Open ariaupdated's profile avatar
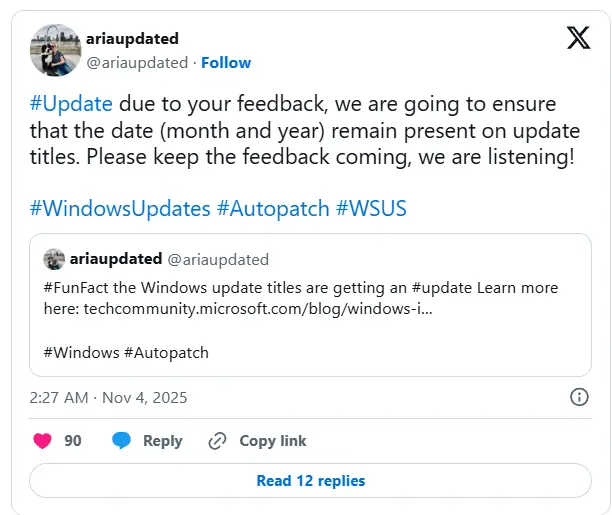The width and height of the screenshot is (612, 515). (55, 50)
